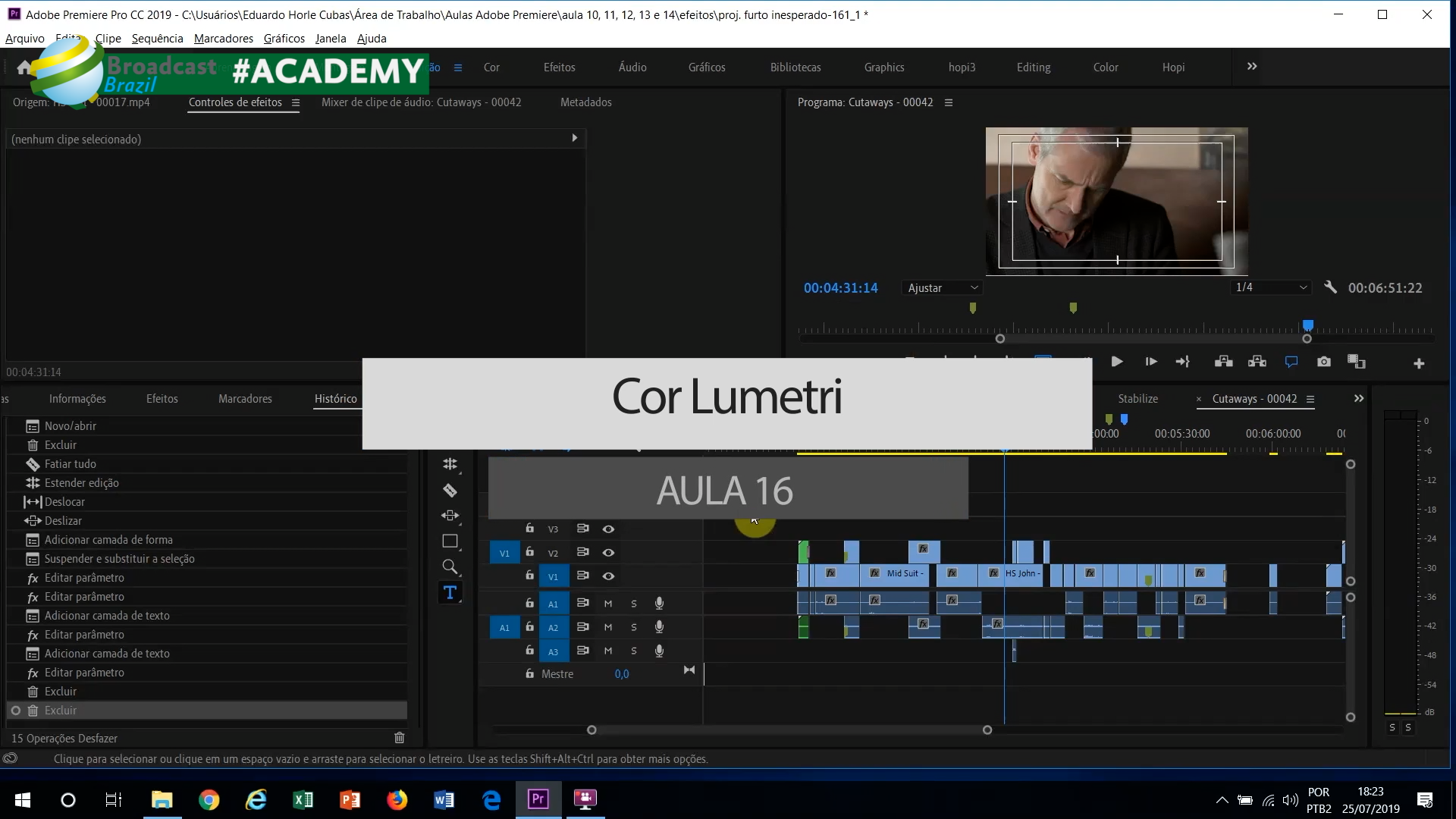Switch to the Efeitos panel tab
Image resolution: width=1456 pixels, height=819 pixels.
click(162, 399)
